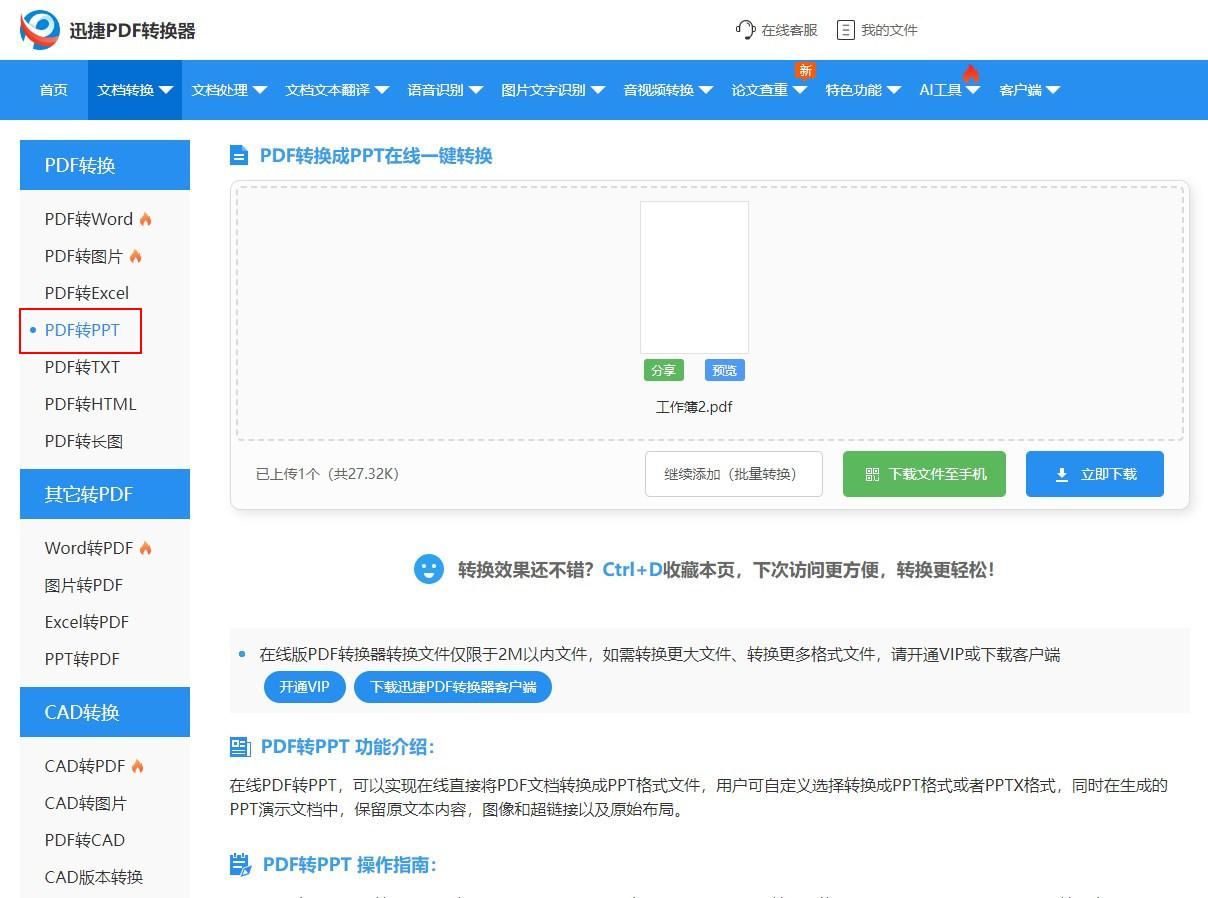Click the flame badge above AI工具
The width and height of the screenshot is (1208, 898).
point(971,72)
